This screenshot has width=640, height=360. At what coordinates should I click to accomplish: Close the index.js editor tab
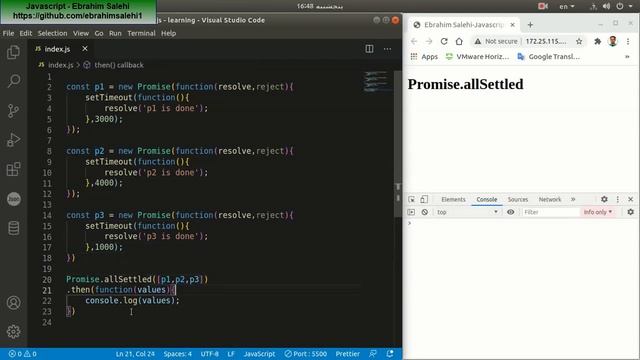tap(84, 49)
